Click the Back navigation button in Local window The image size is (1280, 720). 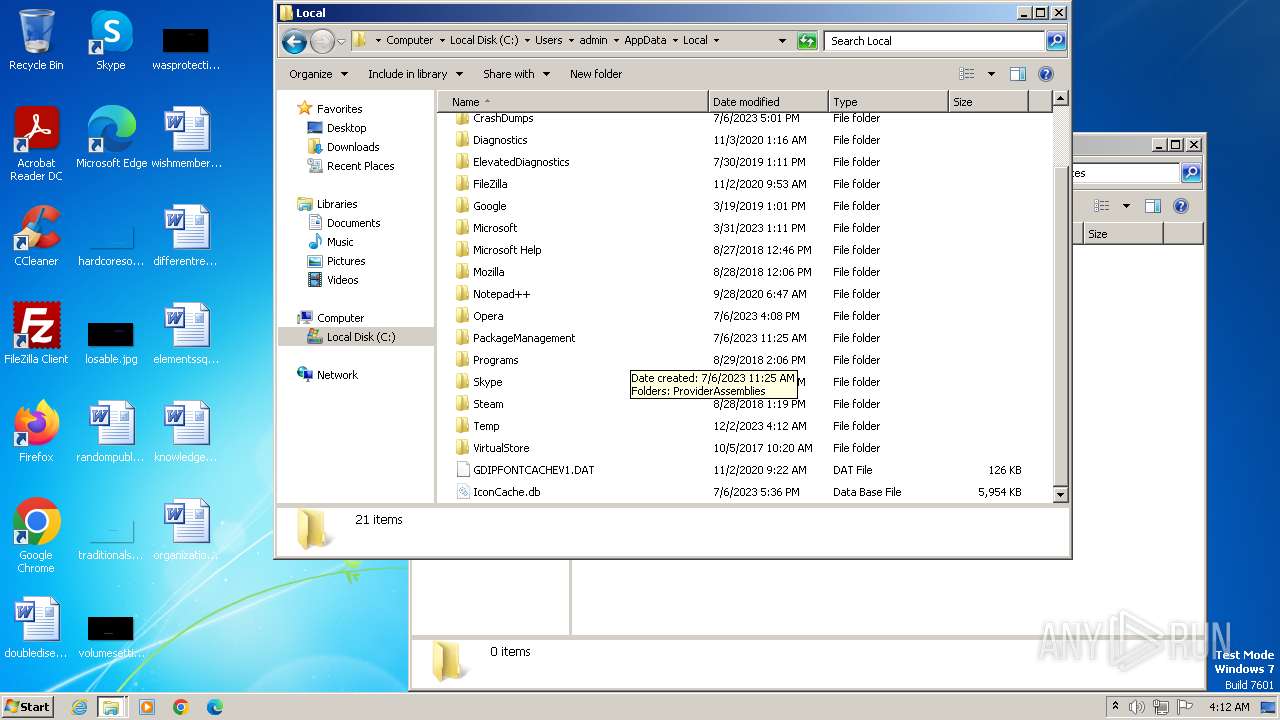pyautogui.click(x=294, y=41)
